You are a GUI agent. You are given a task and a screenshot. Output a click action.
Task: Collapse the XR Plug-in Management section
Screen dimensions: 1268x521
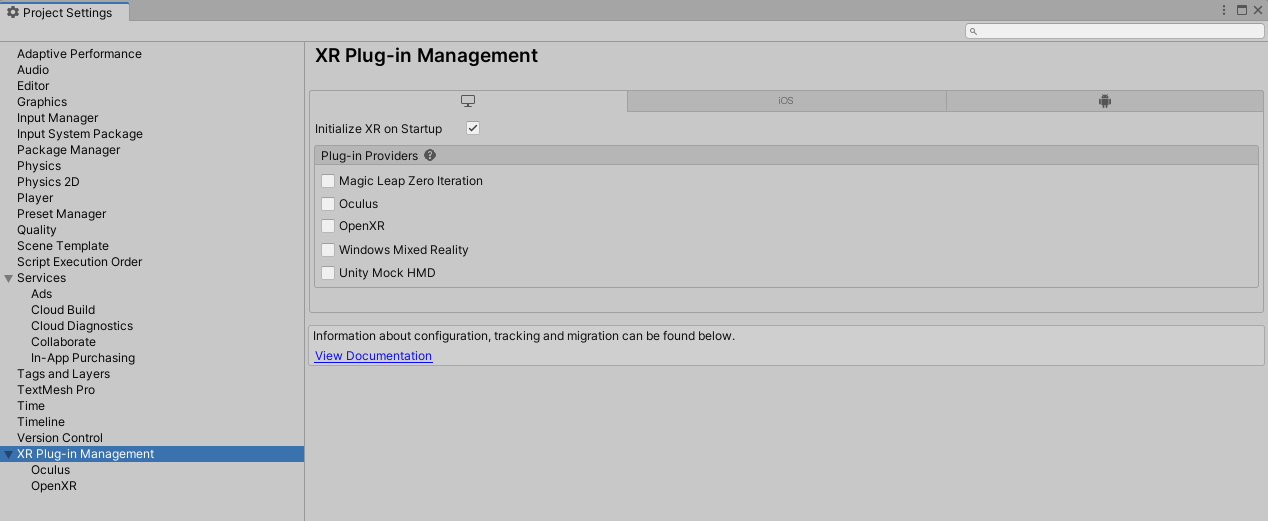coord(9,454)
